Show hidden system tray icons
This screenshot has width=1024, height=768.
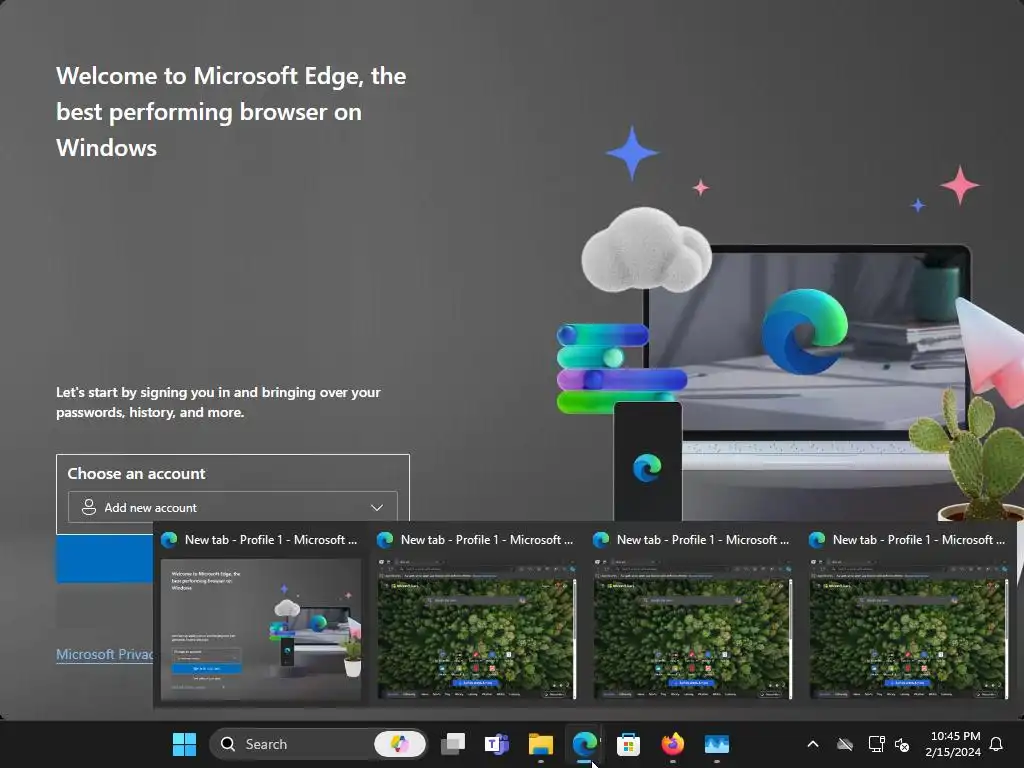[x=813, y=744]
